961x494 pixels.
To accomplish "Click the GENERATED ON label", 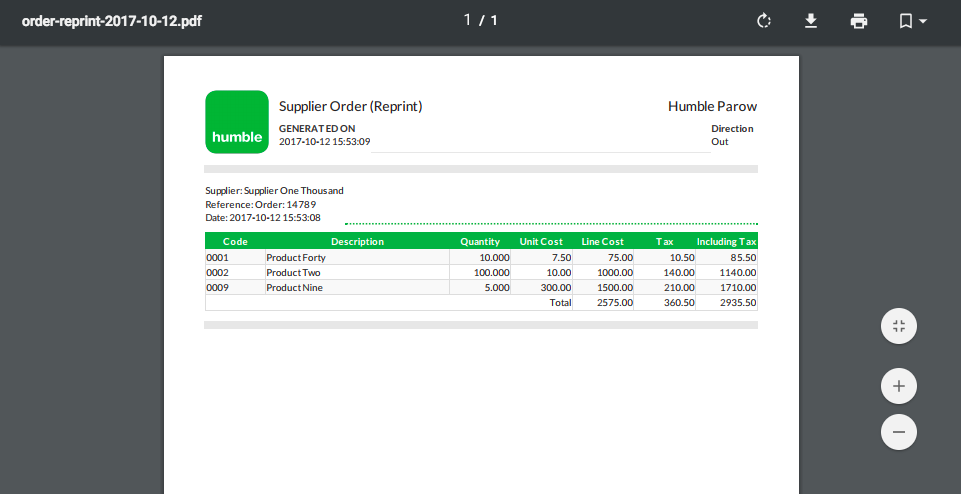I will click(x=317, y=129).
